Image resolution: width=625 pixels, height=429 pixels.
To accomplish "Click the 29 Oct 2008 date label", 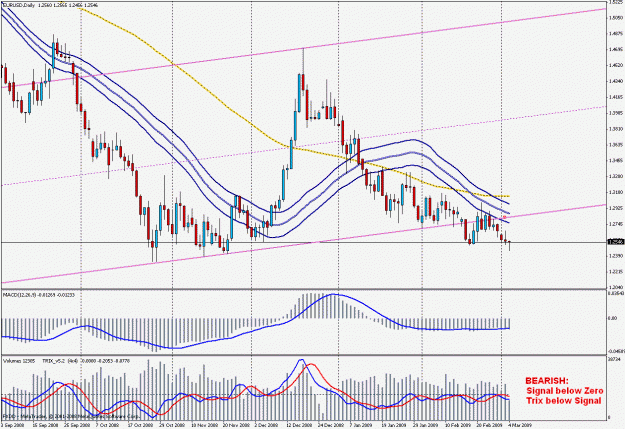I will click(x=173, y=425).
